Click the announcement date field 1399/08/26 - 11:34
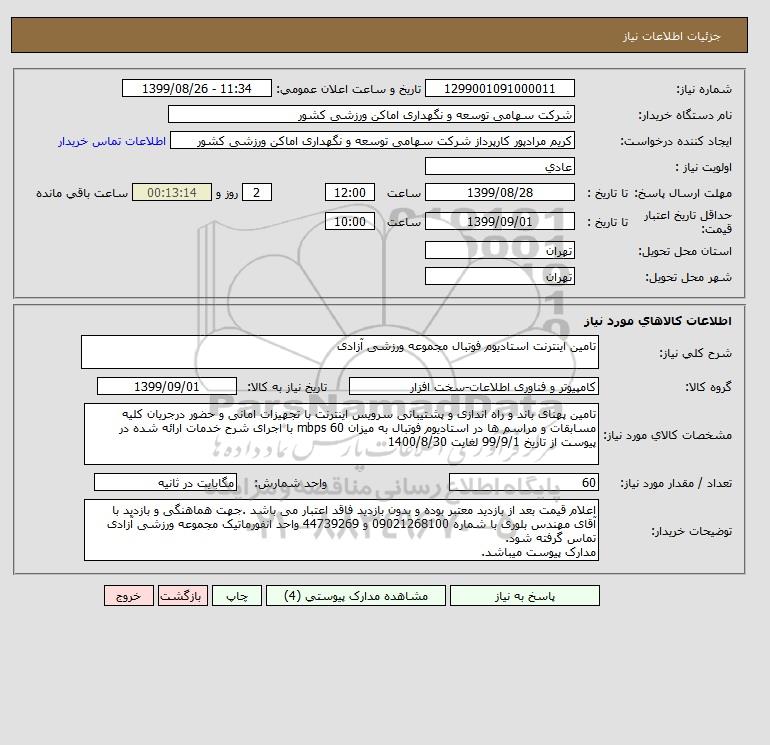The height and width of the screenshot is (745, 770). coord(196,88)
